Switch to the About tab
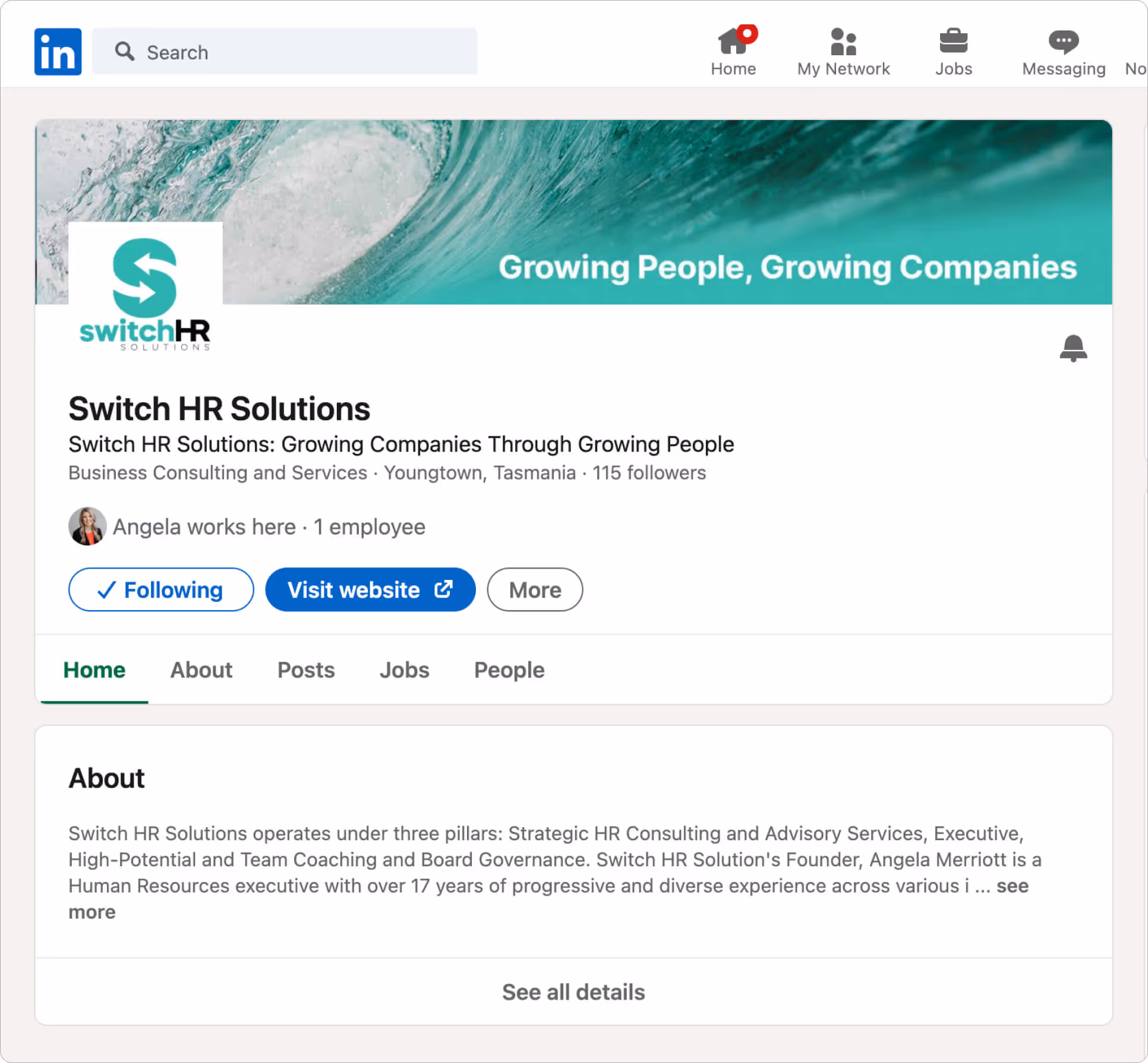 [x=201, y=670]
